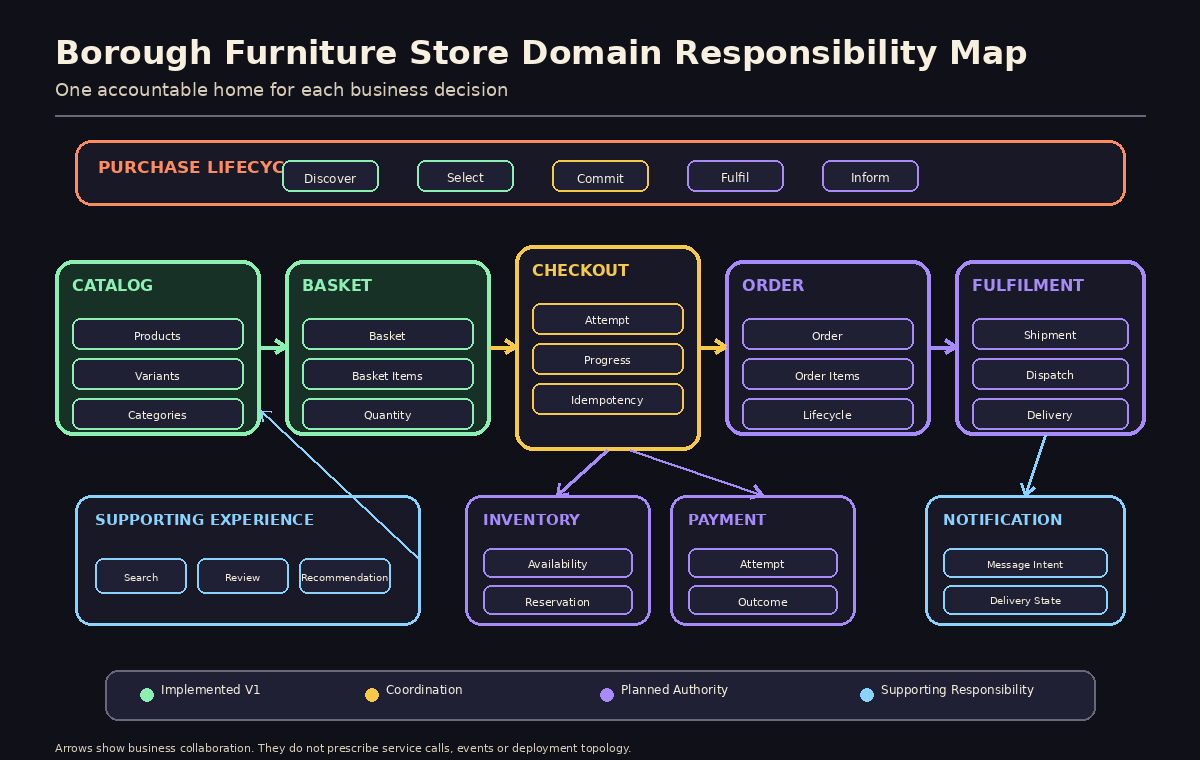Select the Attempt box under Payment
The image size is (1200, 760).
[763, 563]
